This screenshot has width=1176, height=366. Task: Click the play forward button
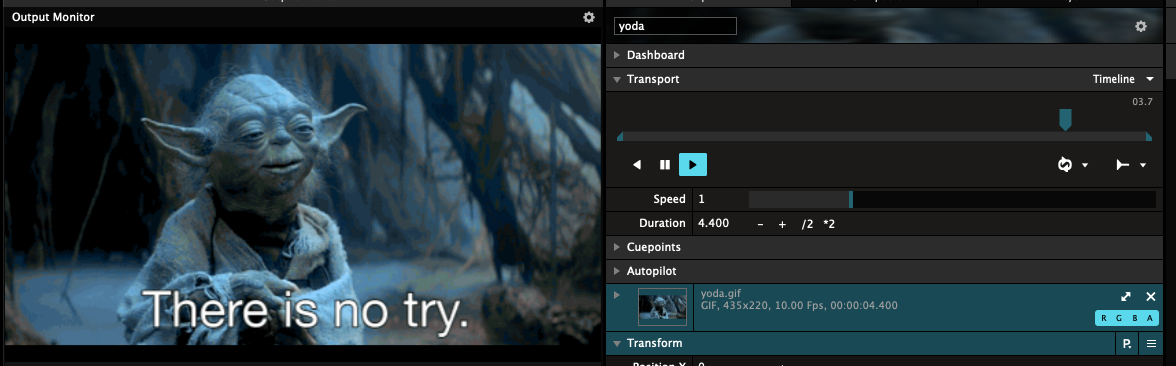click(693, 164)
